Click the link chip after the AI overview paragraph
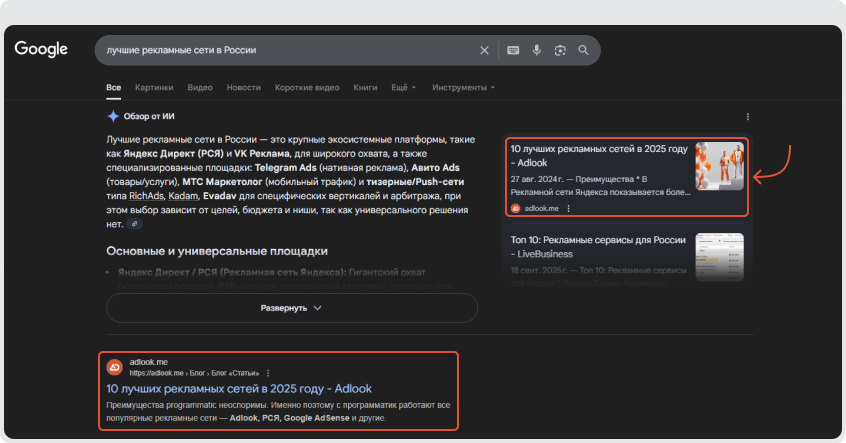Viewport: 846px width, 443px height. point(135,225)
